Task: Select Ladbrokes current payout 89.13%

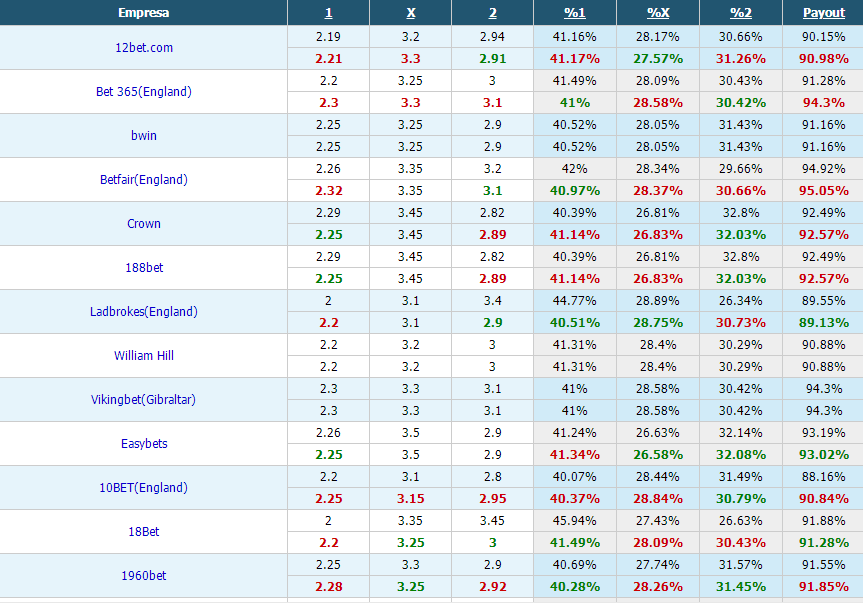Action: click(823, 323)
